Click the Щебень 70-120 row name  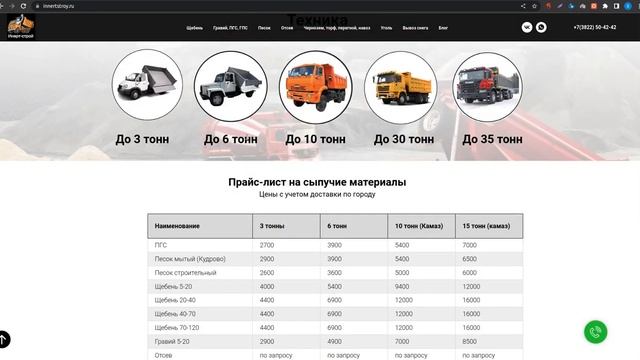coord(177,328)
